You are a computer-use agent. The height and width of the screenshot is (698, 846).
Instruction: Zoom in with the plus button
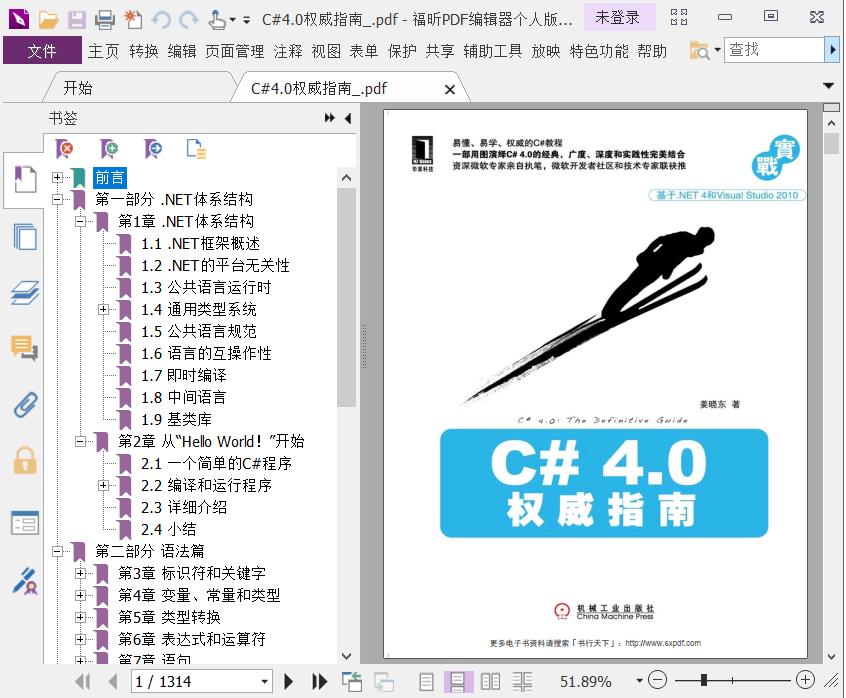tap(806, 680)
